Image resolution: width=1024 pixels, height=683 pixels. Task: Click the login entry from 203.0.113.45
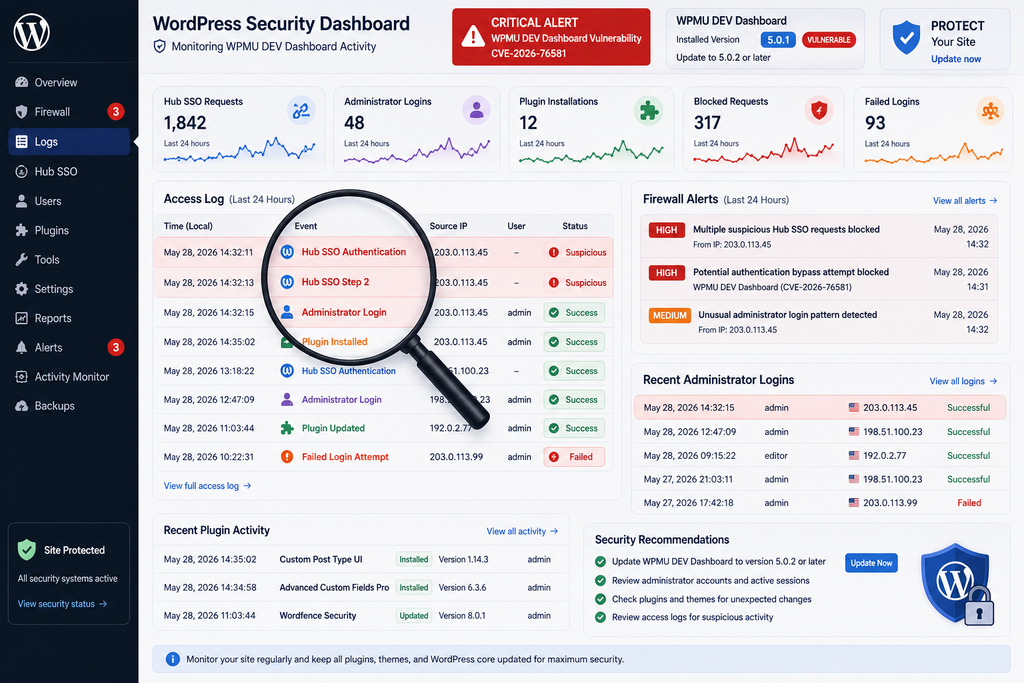(820, 407)
